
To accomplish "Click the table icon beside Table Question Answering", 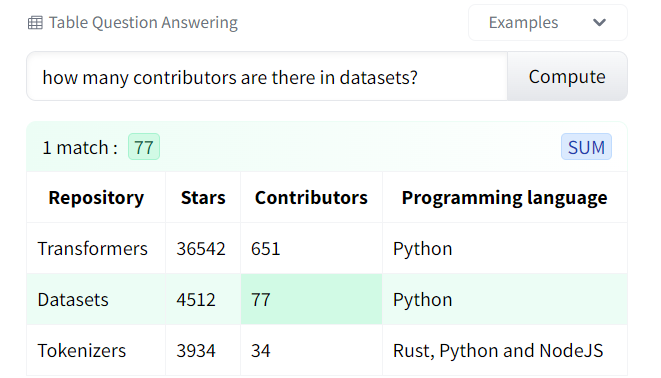I will [x=35, y=23].
